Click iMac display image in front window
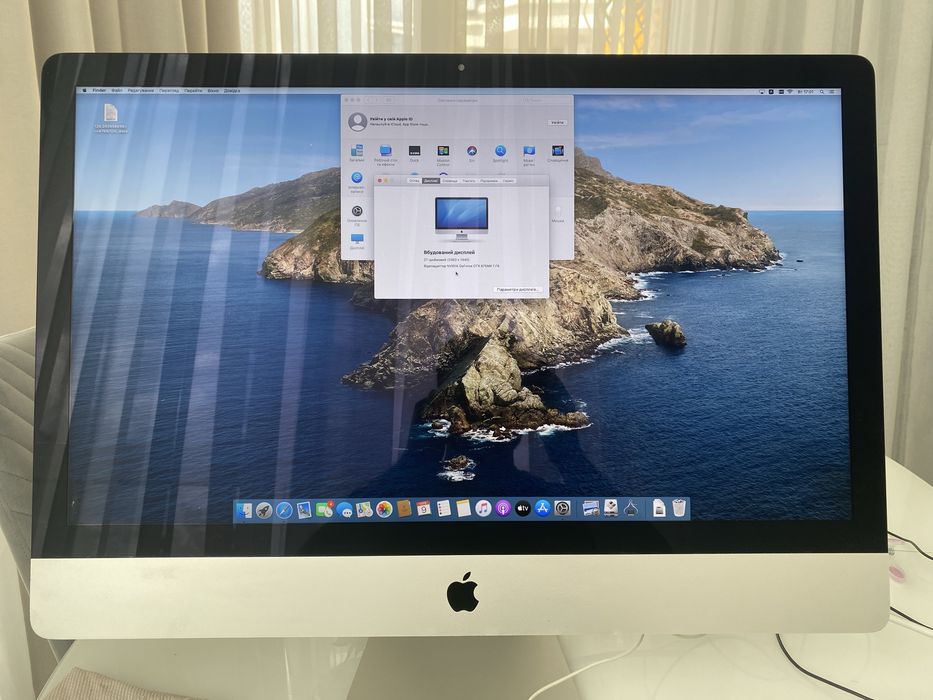933x700 pixels. tap(461, 219)
